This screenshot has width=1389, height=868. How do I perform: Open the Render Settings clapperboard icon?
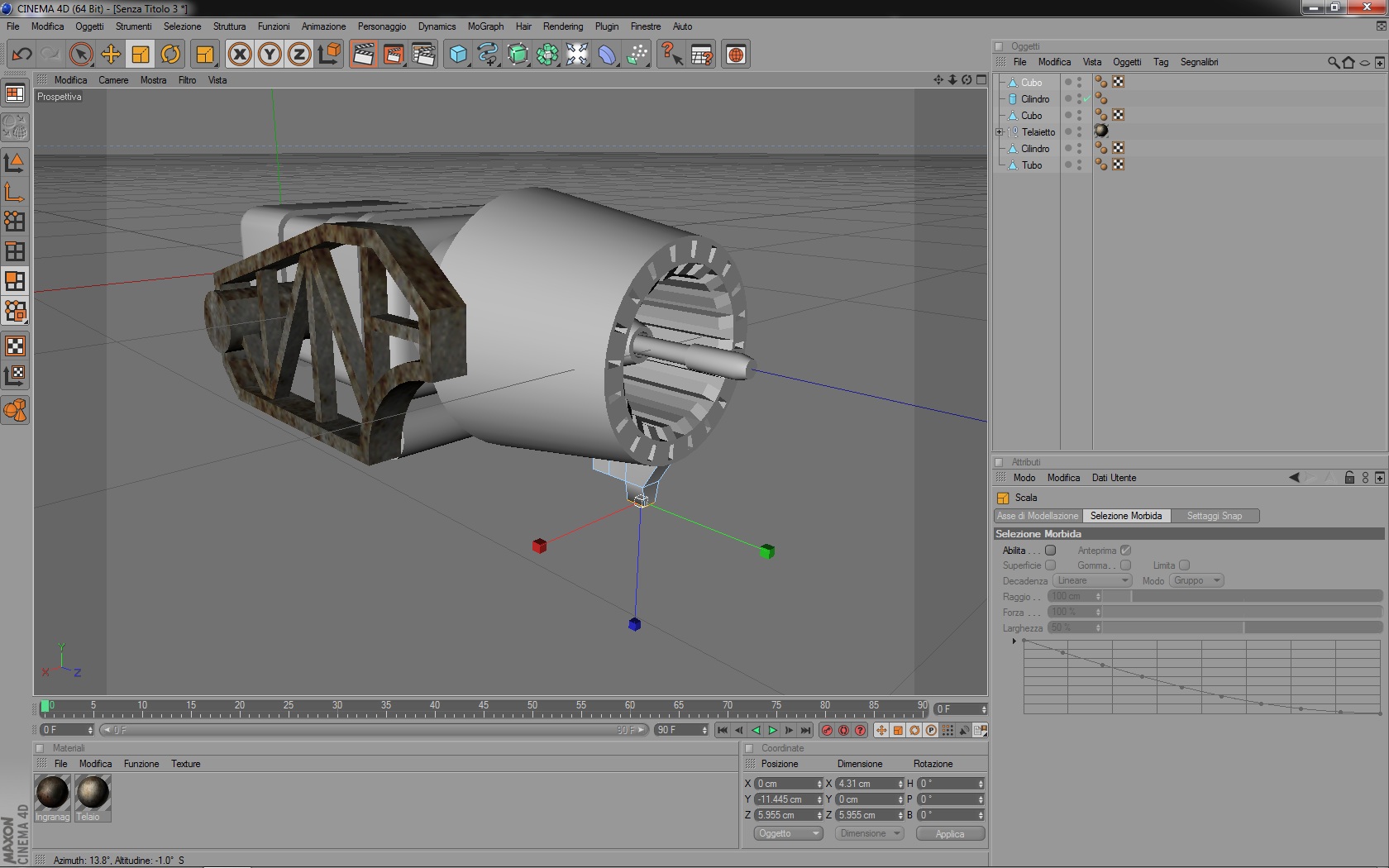pyautogui.click(x=423, y=55)
